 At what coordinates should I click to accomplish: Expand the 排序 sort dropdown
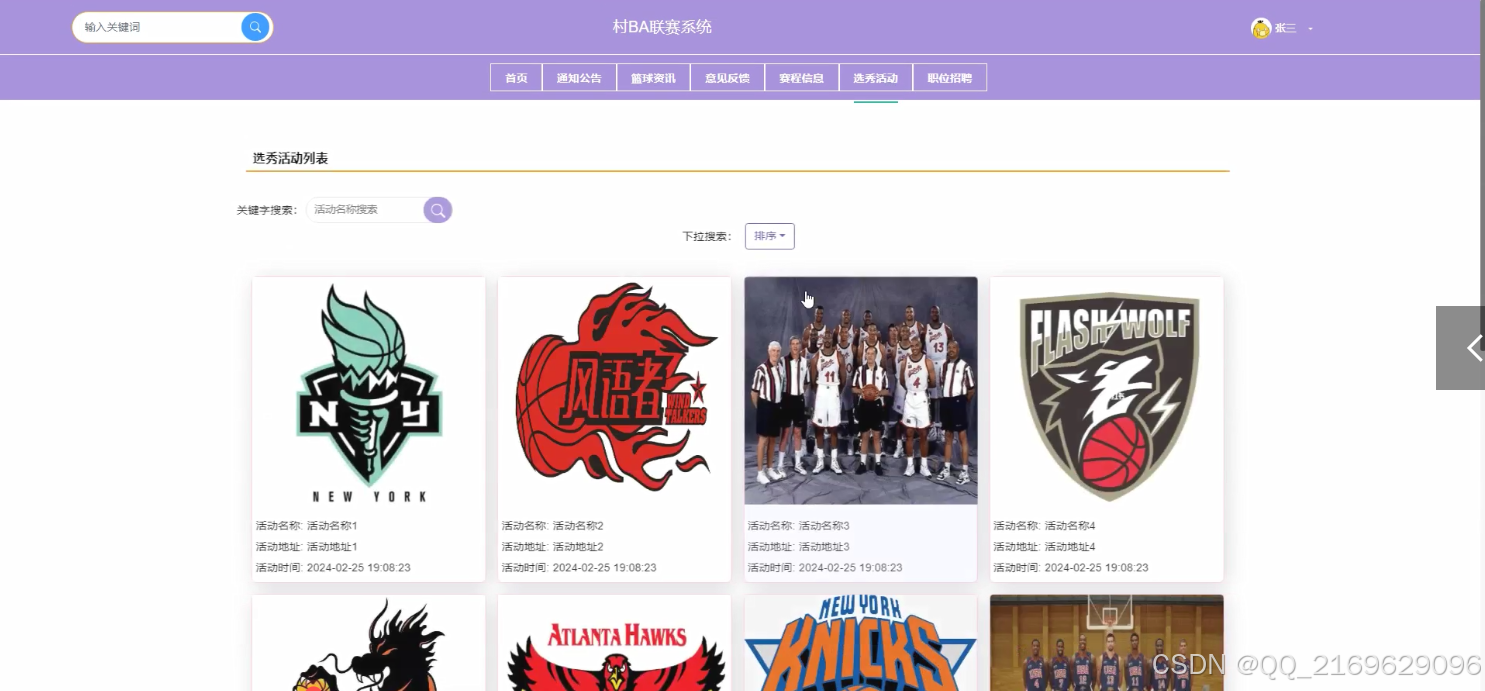pyautogui.click(x=770, y=236)
